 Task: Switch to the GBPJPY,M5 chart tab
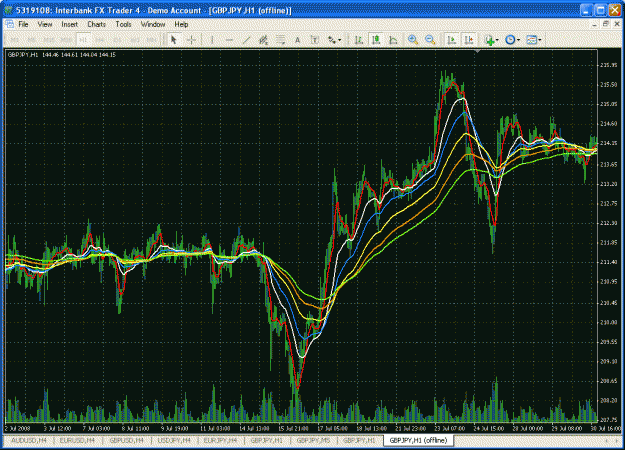(313, 440)
